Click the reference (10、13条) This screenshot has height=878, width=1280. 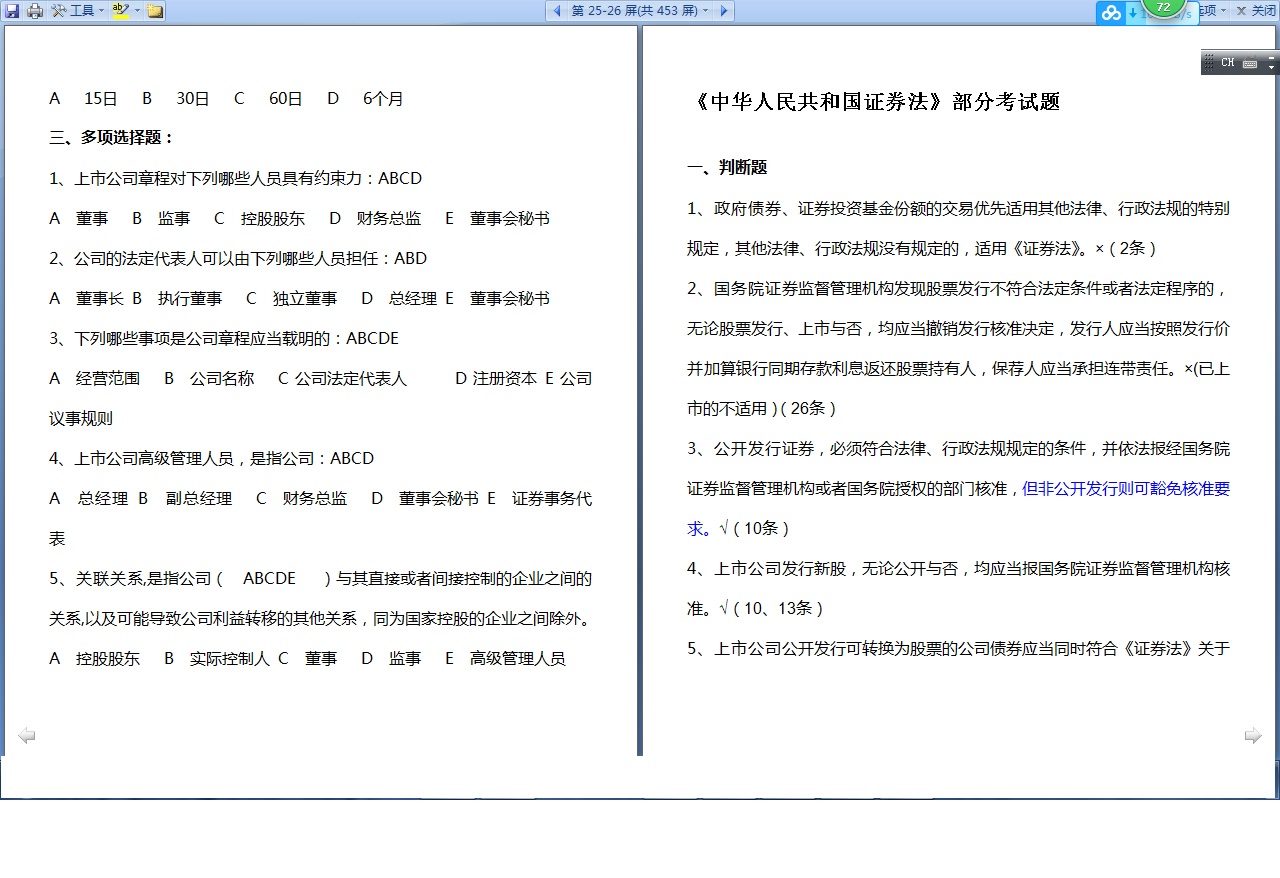pyautogui.click(x=778, y=608)
